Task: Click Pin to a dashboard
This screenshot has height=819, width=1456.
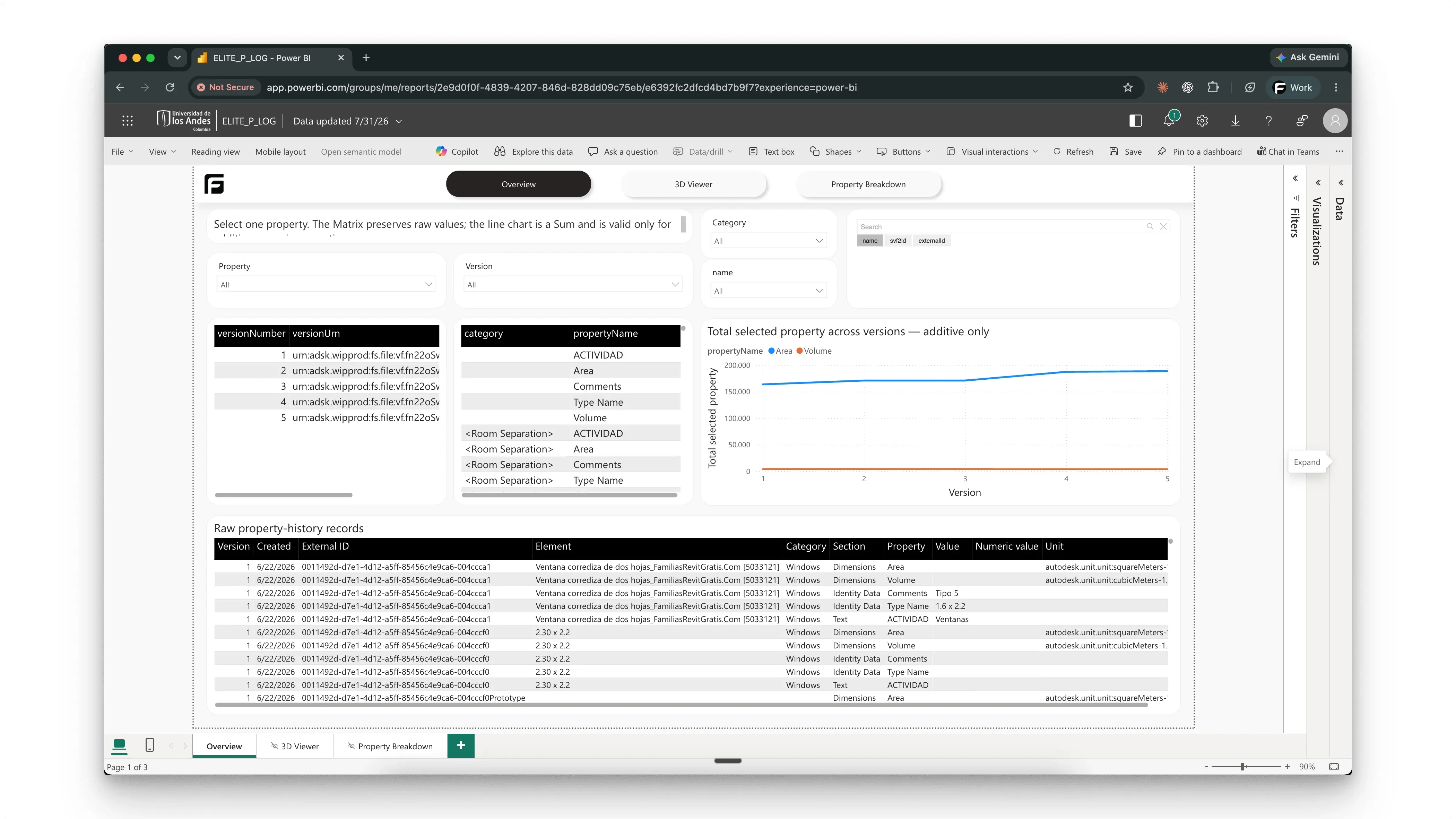Action: click(1199, 152)
